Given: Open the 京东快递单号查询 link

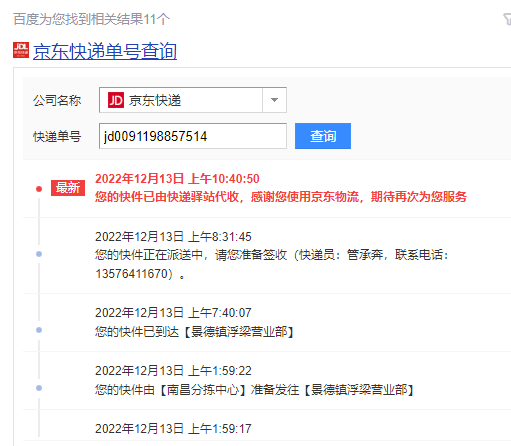Looking at the screenshot, I should (105, 51).
